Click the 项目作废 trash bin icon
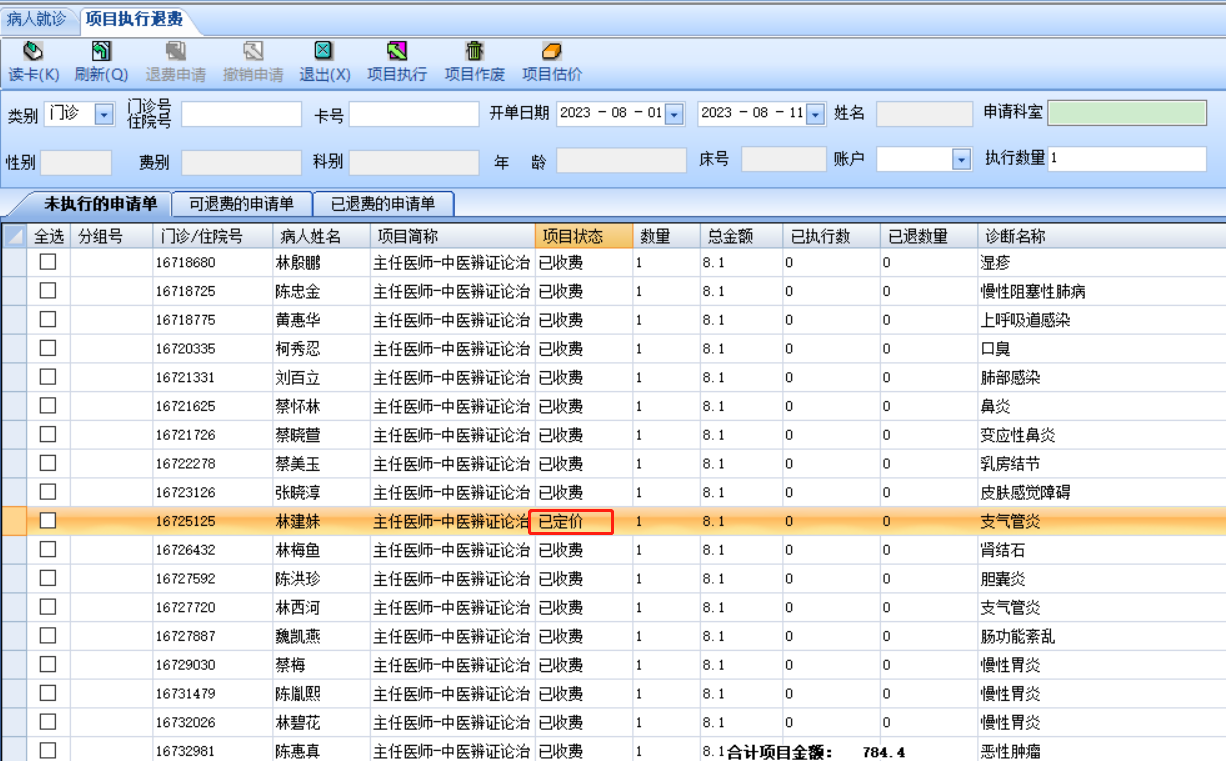Viewport: 1226px width, 761px height. [475, 51]
